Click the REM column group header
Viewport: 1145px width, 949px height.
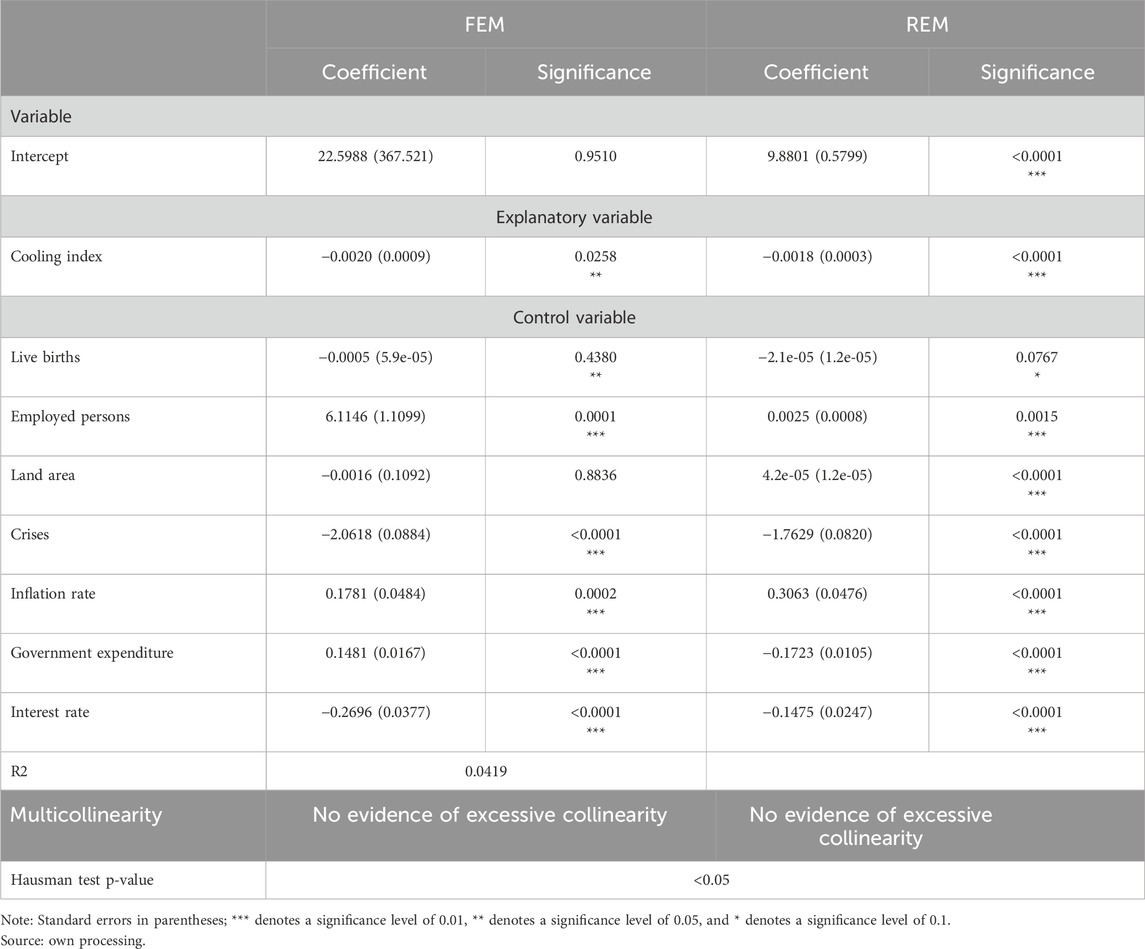point(927,25)
